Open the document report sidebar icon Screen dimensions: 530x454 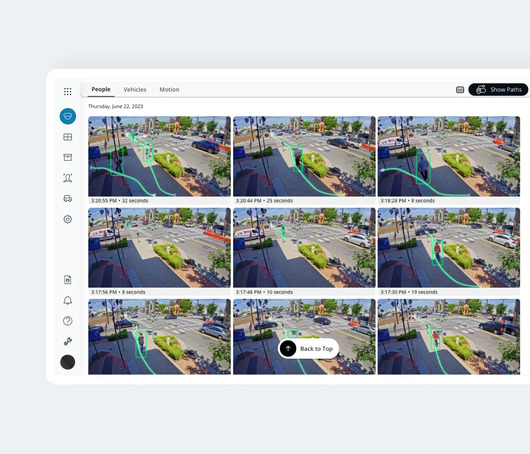point(68,280)
